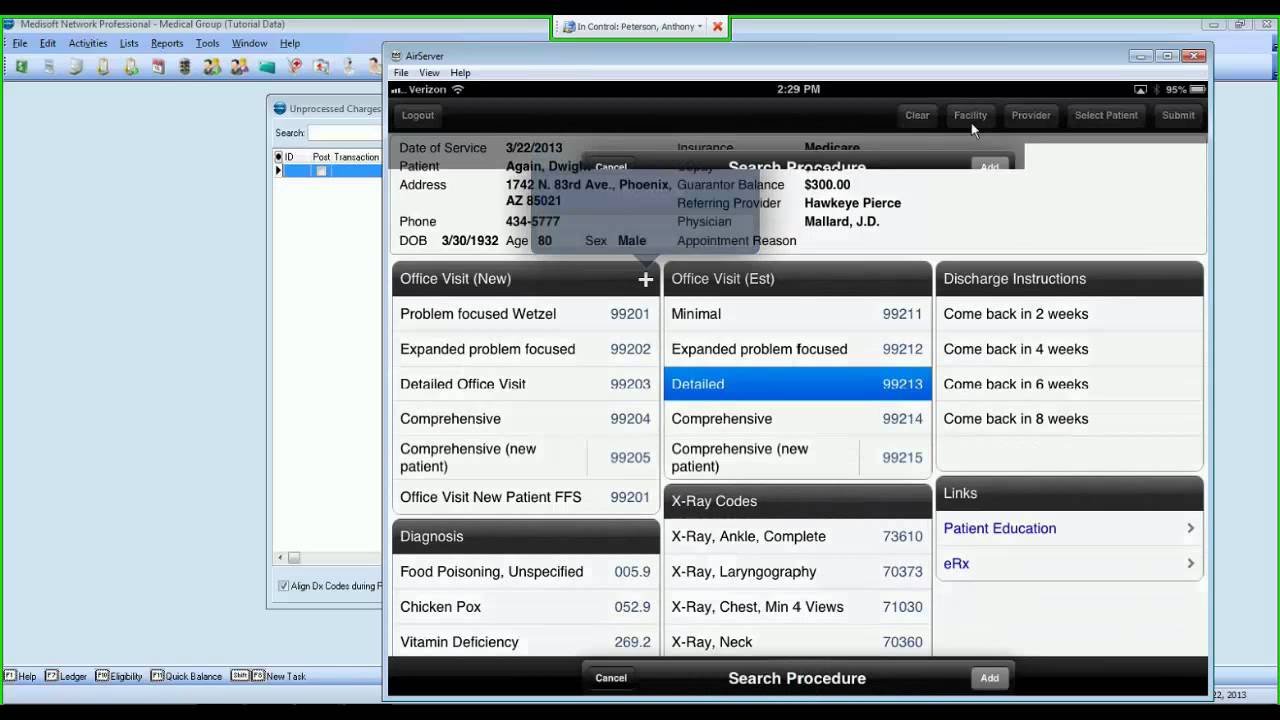Viewport: 1280px width, 720px height.
Task: Select Chicken Pox 052.9 diagnosis
Action: pyautogui.click(x=526, y=607)
